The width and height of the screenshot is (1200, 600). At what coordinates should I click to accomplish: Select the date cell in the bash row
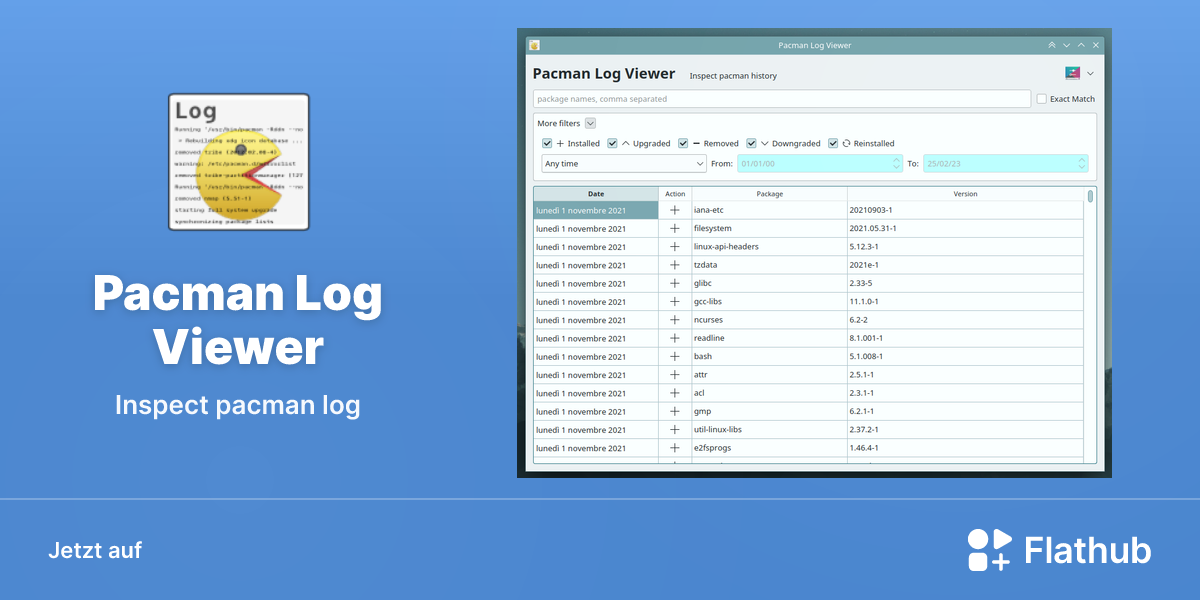[596, 356]
